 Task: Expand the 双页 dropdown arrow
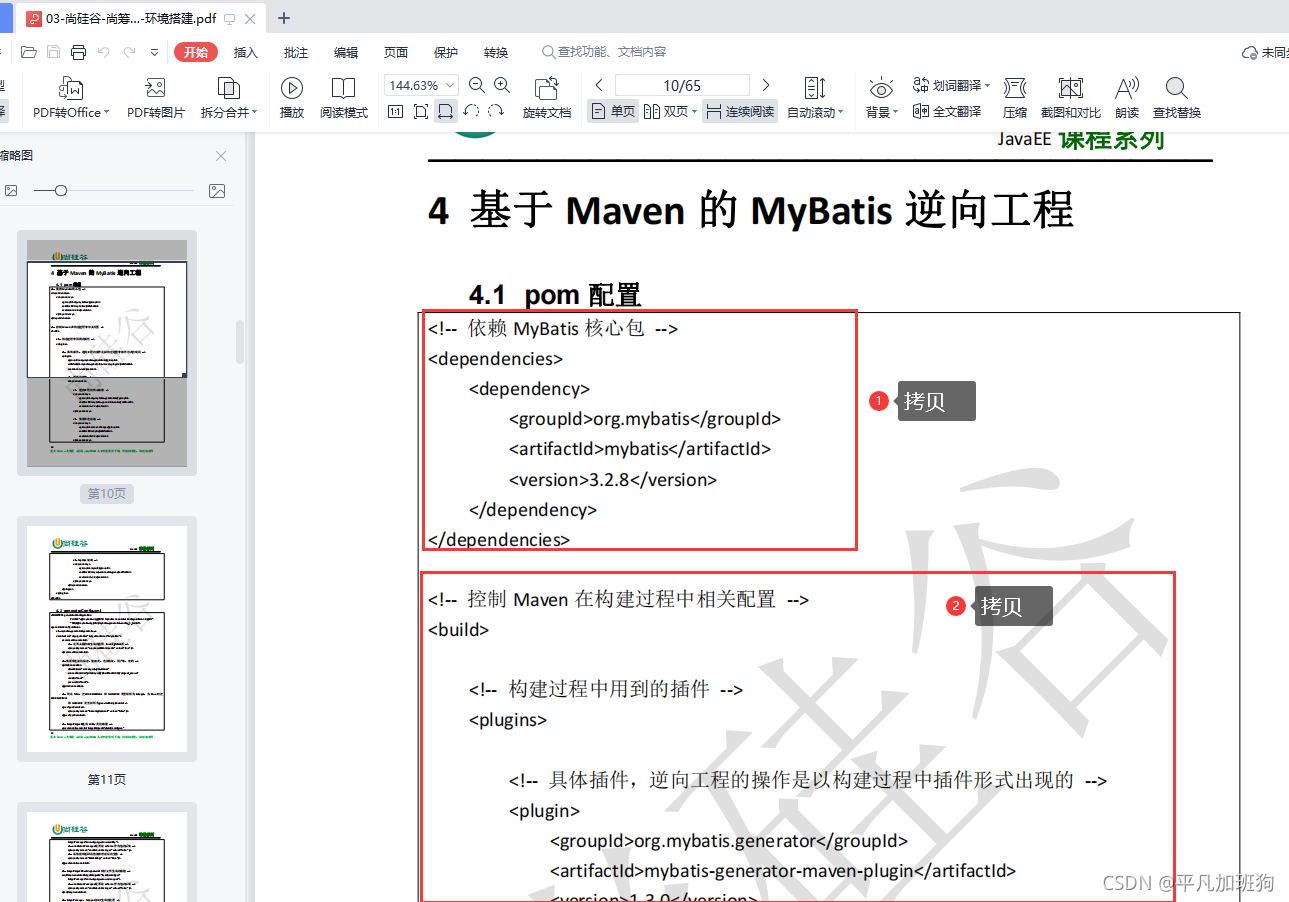[695, 112]
